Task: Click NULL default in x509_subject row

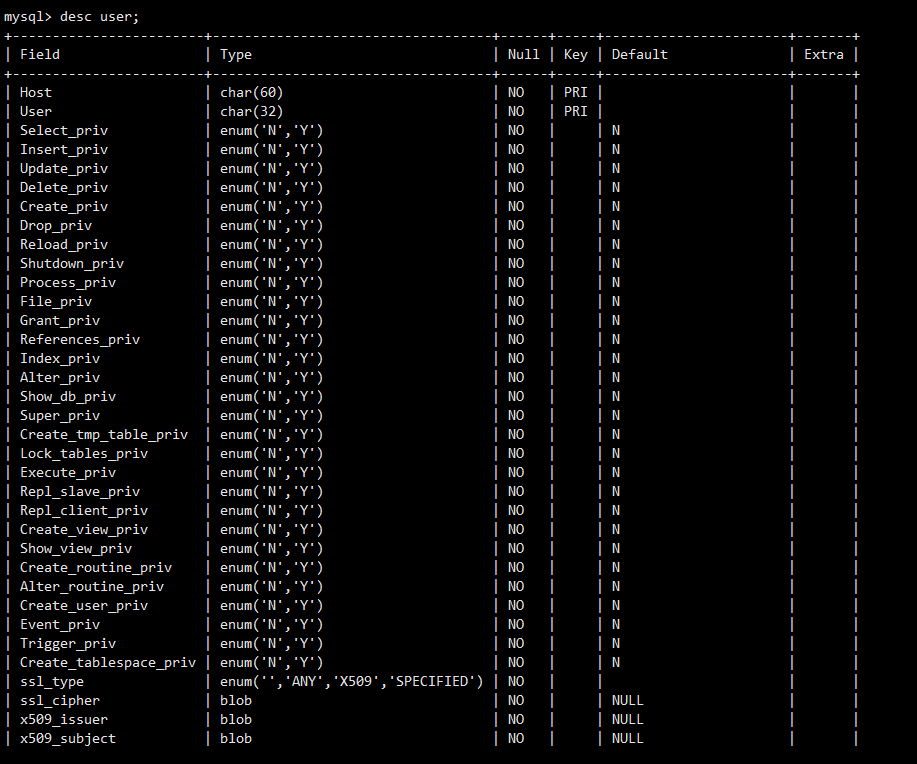Action: (628, 739)
